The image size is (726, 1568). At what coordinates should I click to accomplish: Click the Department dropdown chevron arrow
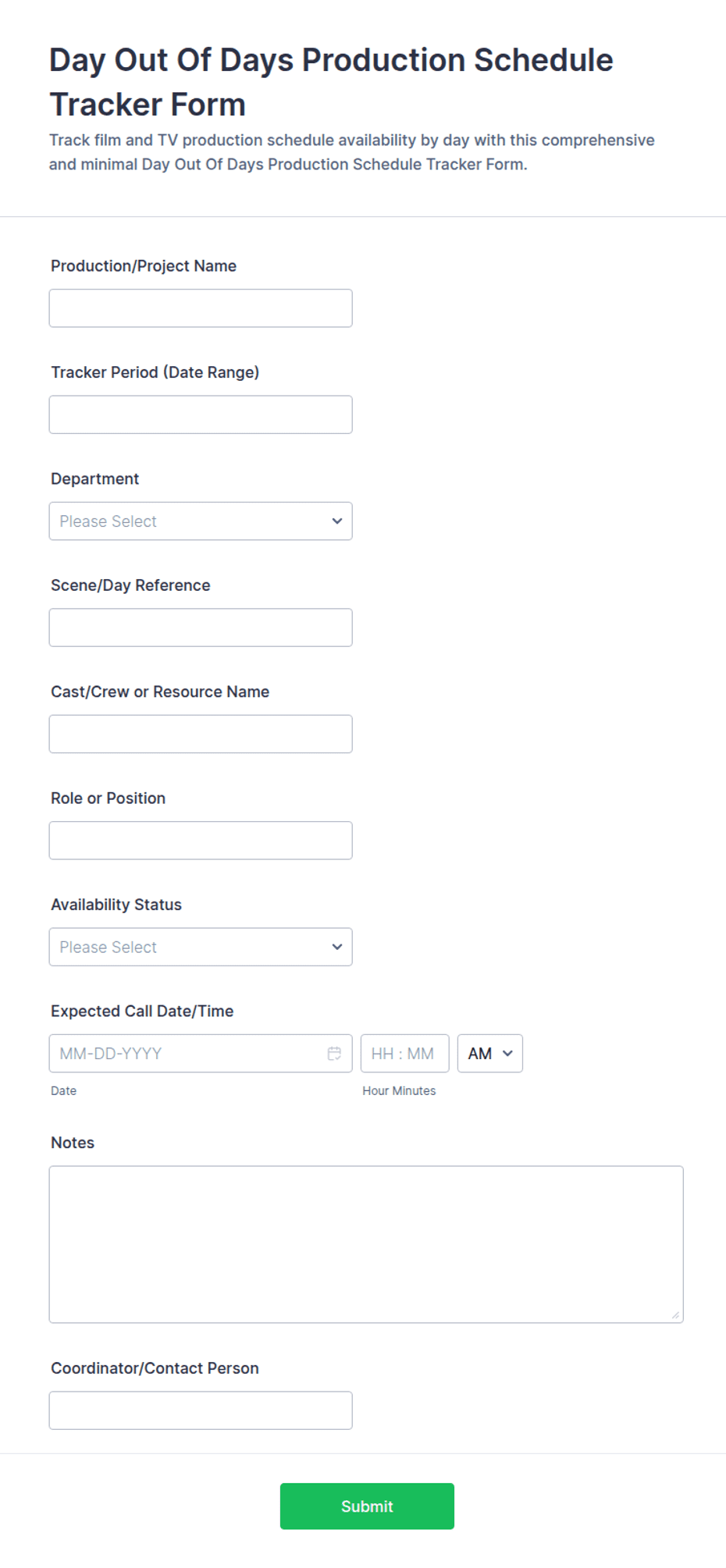(337, 521)
